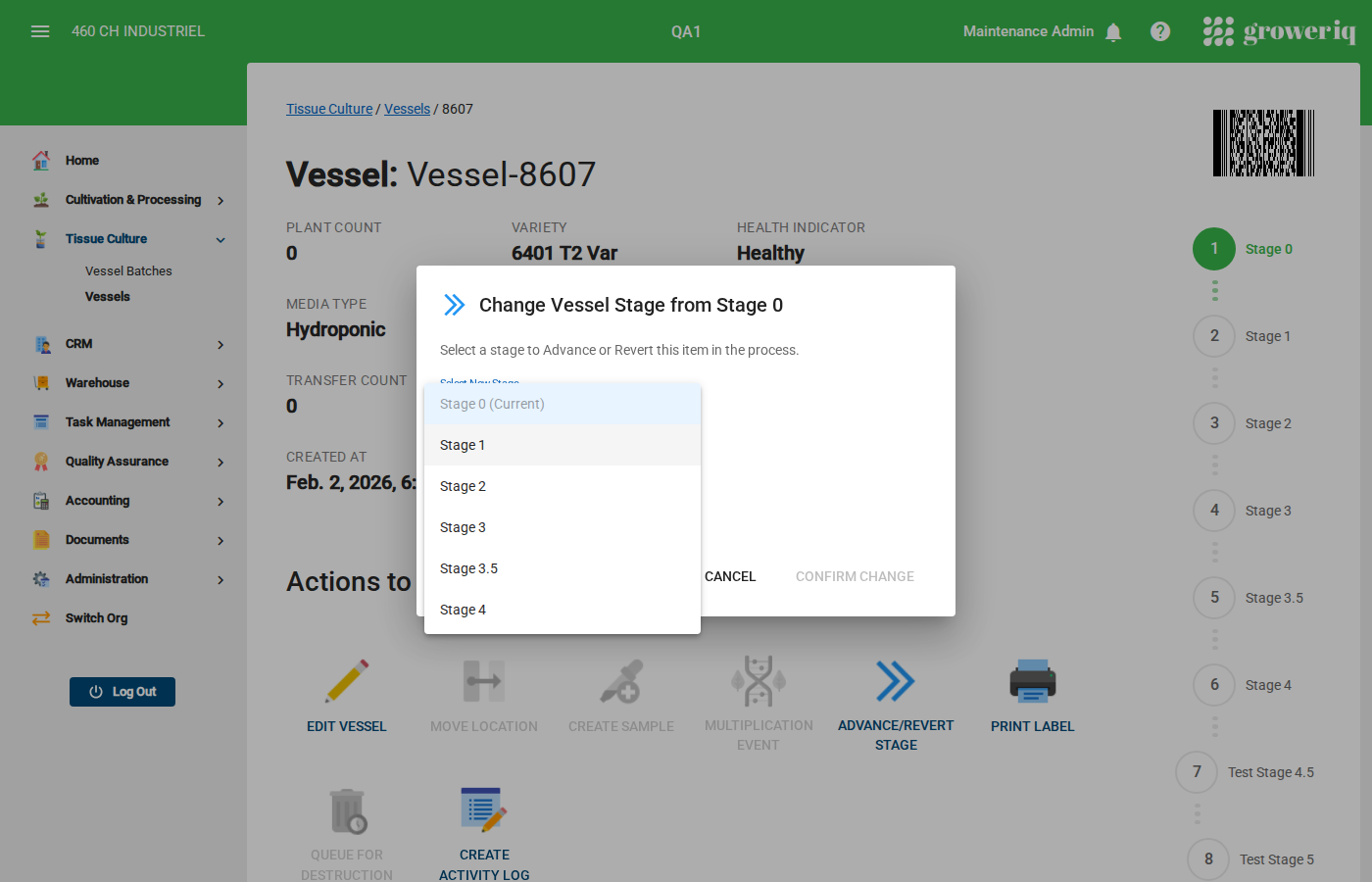This screenshot has width=1372, height=882.
Task: Click the Advance/Revert Stage double-chevron icon
Action: pyautogui.click(x=895, y=680)
